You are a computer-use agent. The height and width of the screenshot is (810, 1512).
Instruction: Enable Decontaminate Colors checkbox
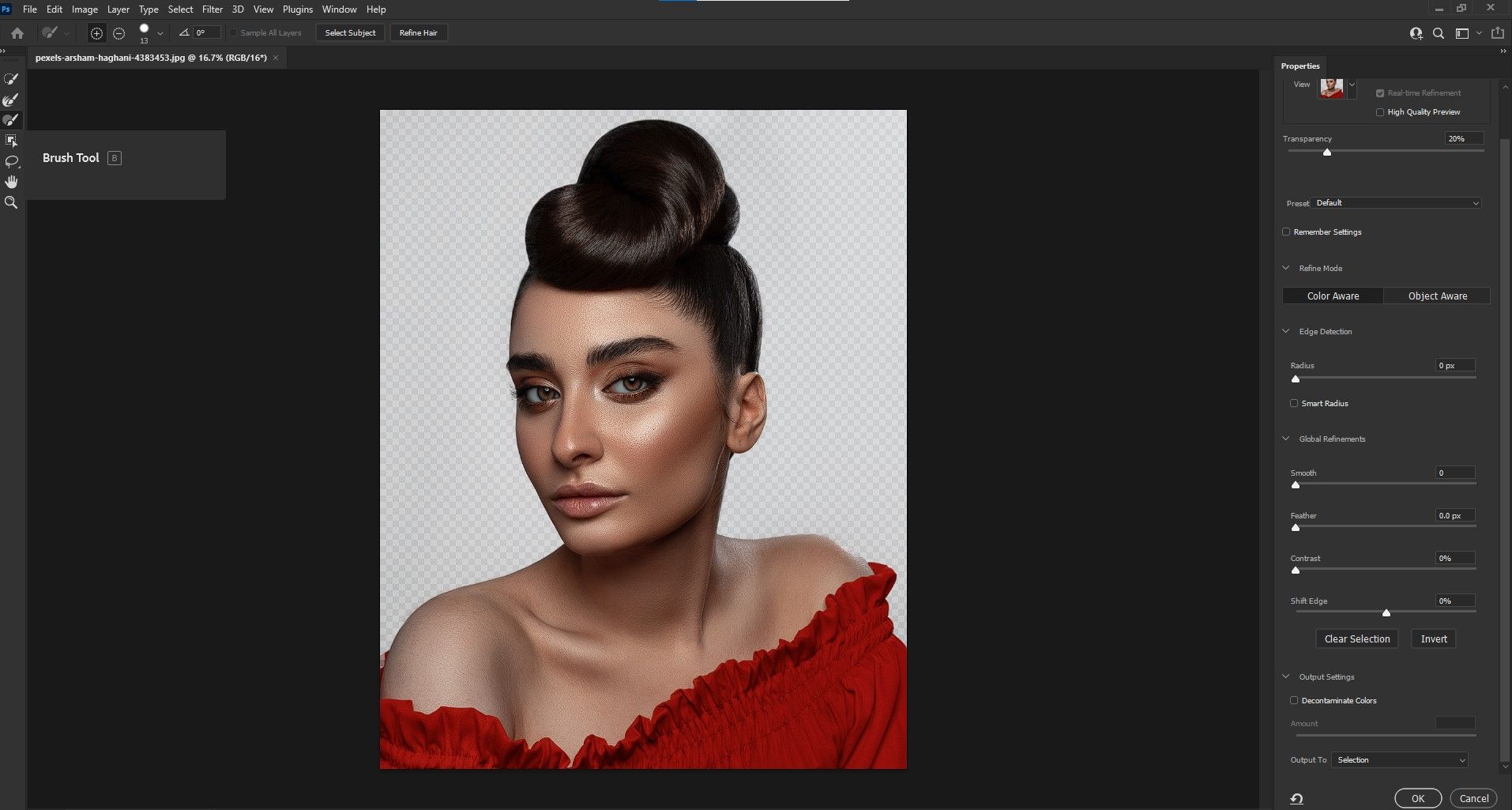[x=1294, y=701]
